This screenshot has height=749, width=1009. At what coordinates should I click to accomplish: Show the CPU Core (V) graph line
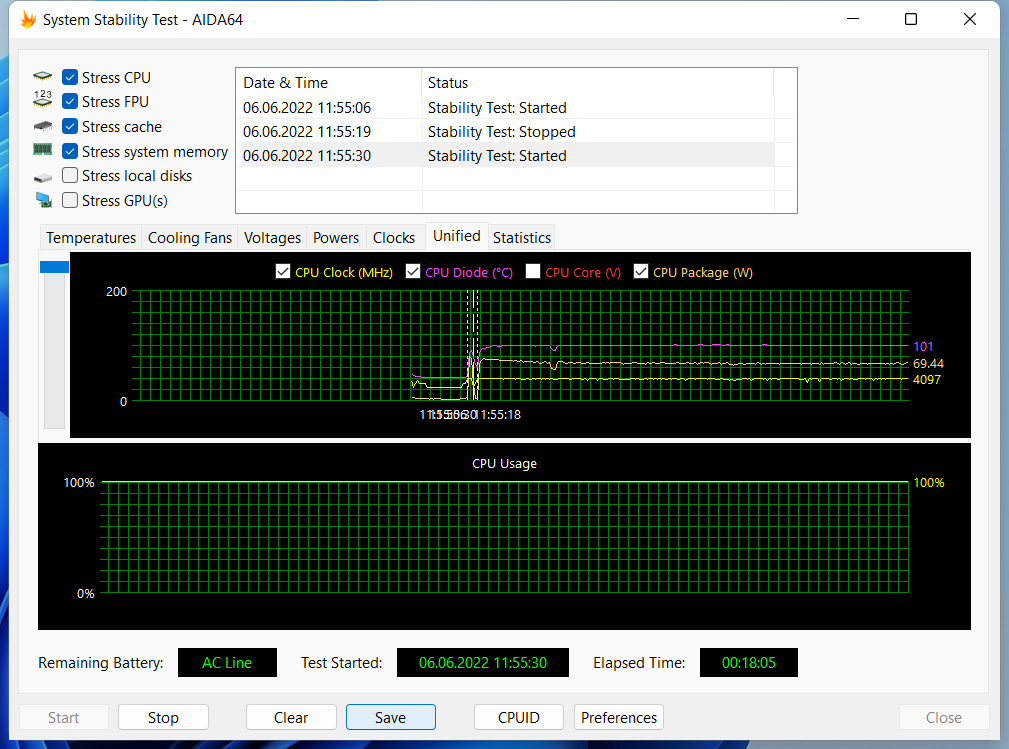(533, 272)
